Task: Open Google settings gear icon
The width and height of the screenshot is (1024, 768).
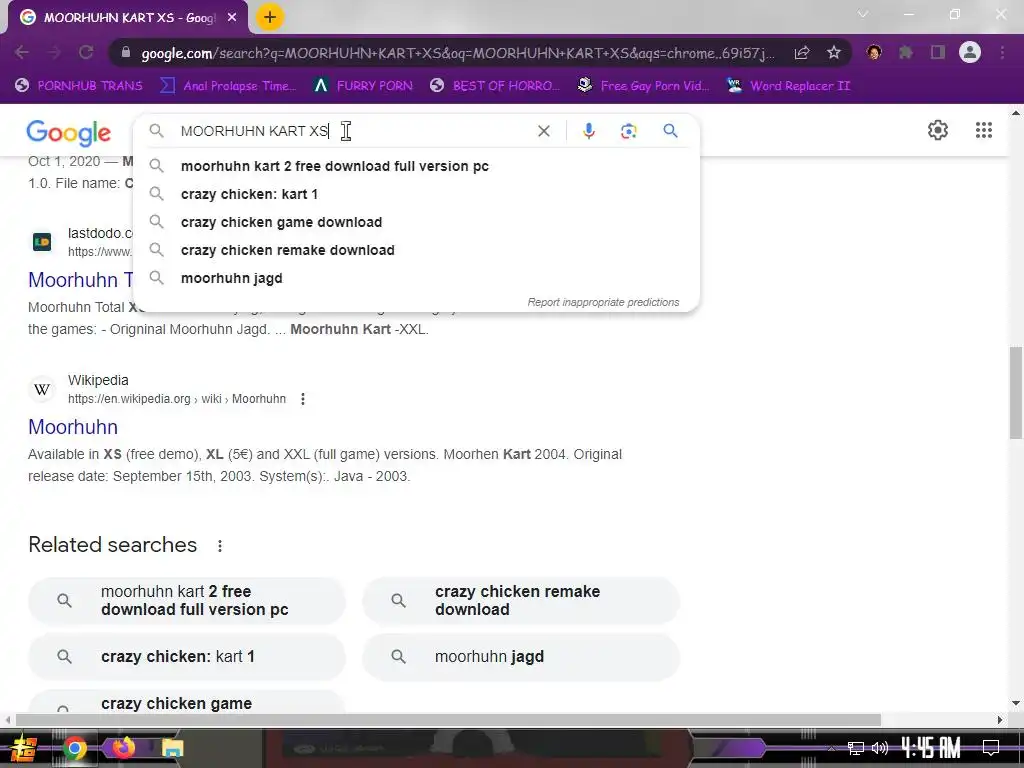Action: point(938,130)
